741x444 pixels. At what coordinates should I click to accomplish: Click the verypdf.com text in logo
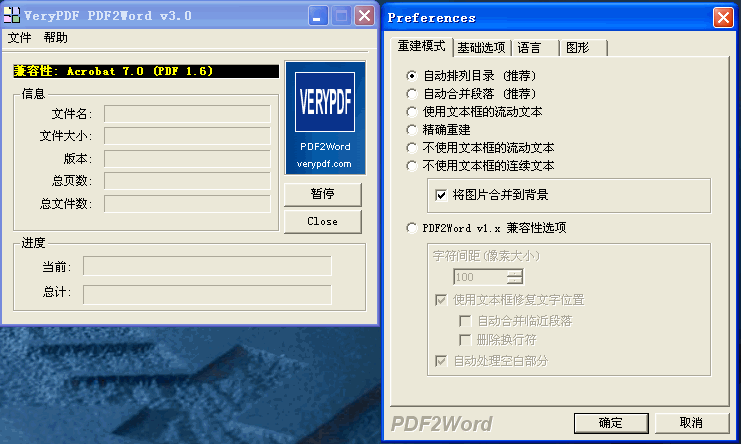324,164
